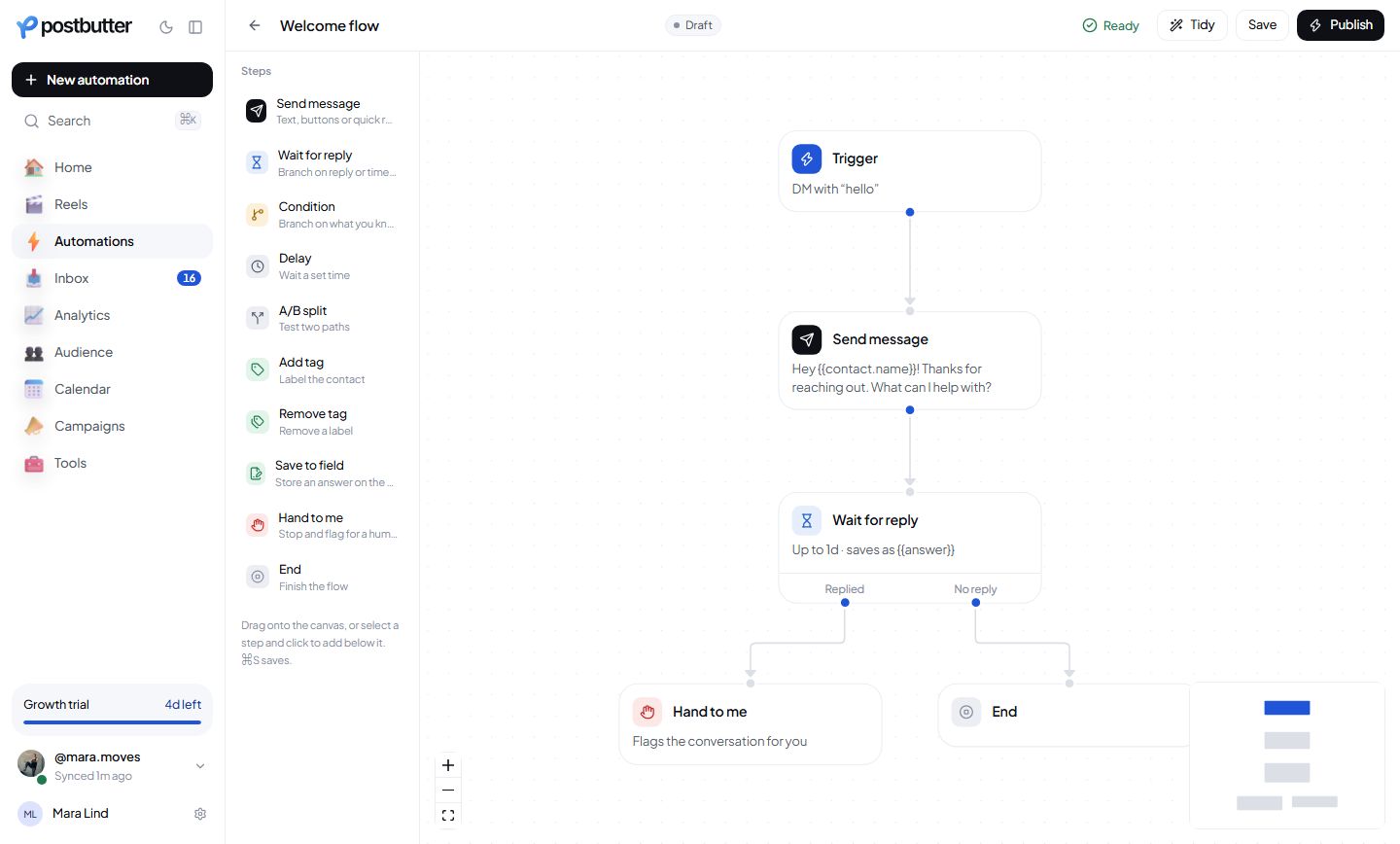This screenshot has width=1400, height=844.
Task: Expand the @mara.moves account chevron
Action: pos(200,766)
